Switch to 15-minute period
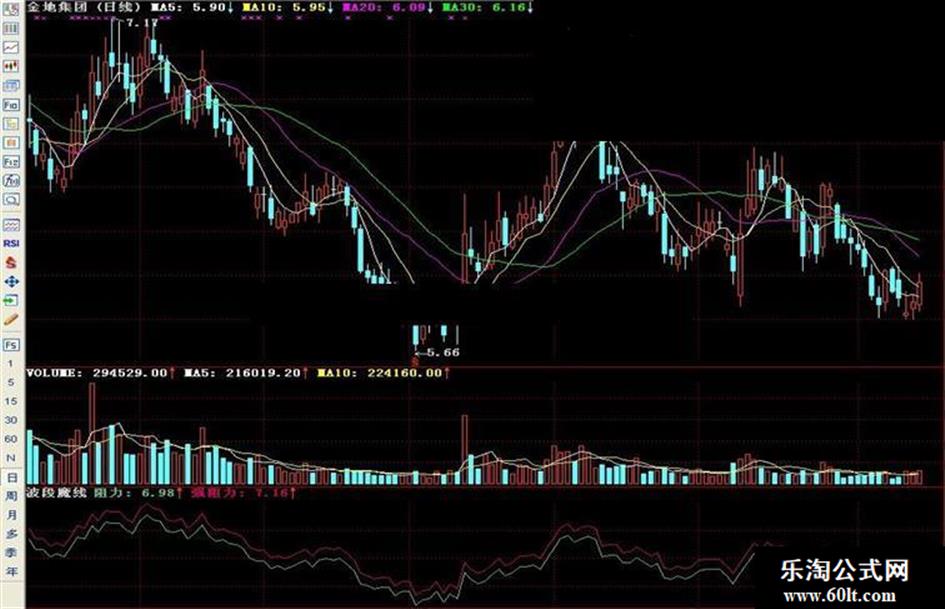This screenshot has width=945, height=609. [10, 401]
